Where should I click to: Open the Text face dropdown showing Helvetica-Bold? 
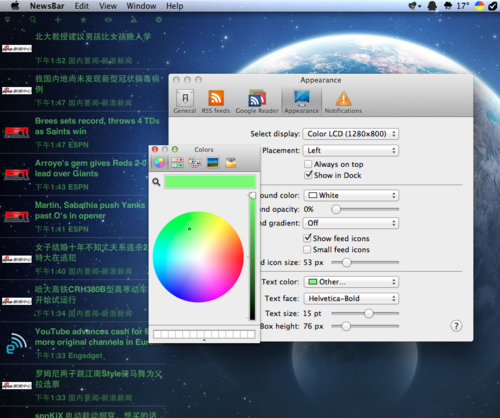(351, 298)
